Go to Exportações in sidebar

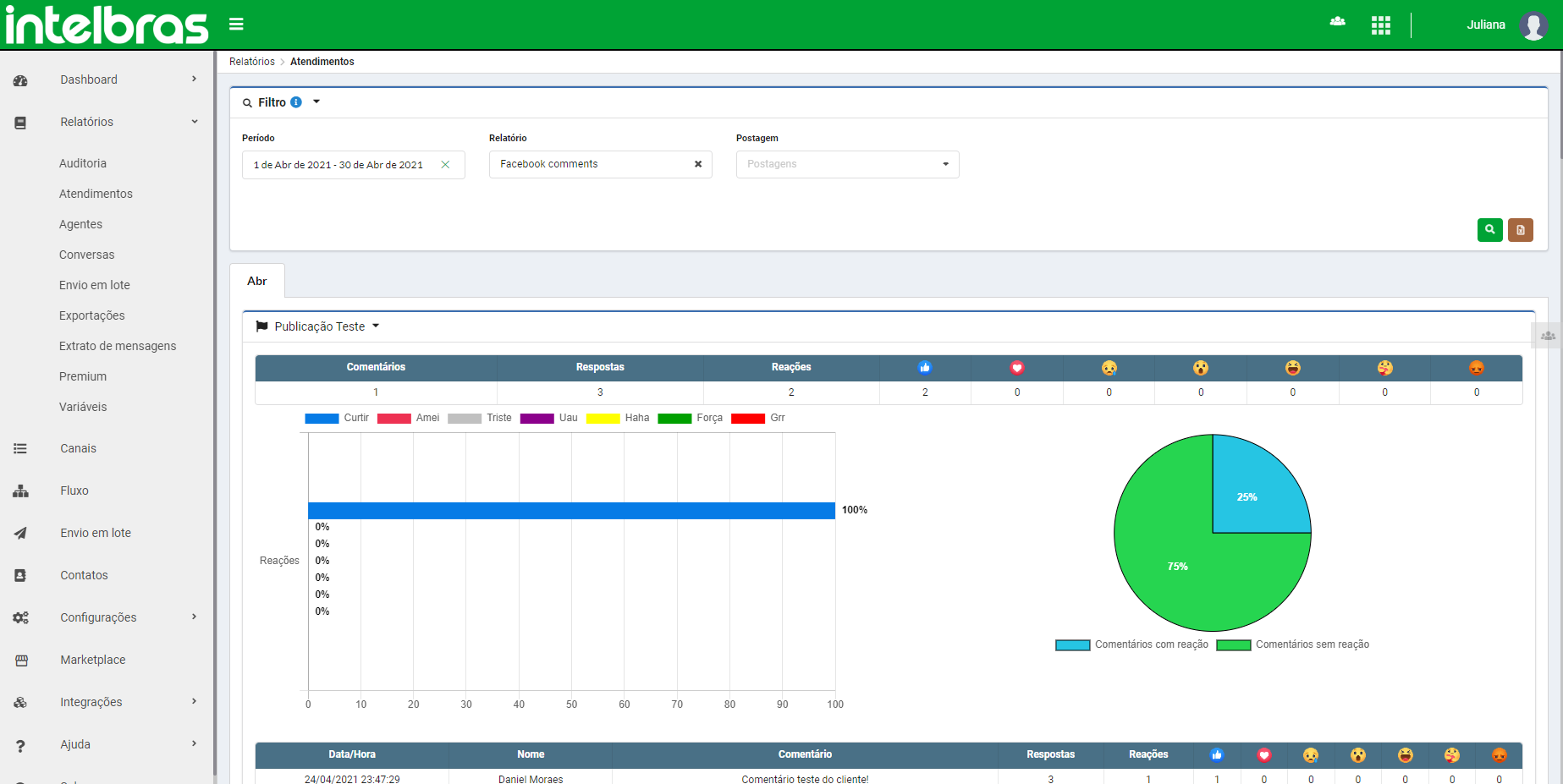91,315
